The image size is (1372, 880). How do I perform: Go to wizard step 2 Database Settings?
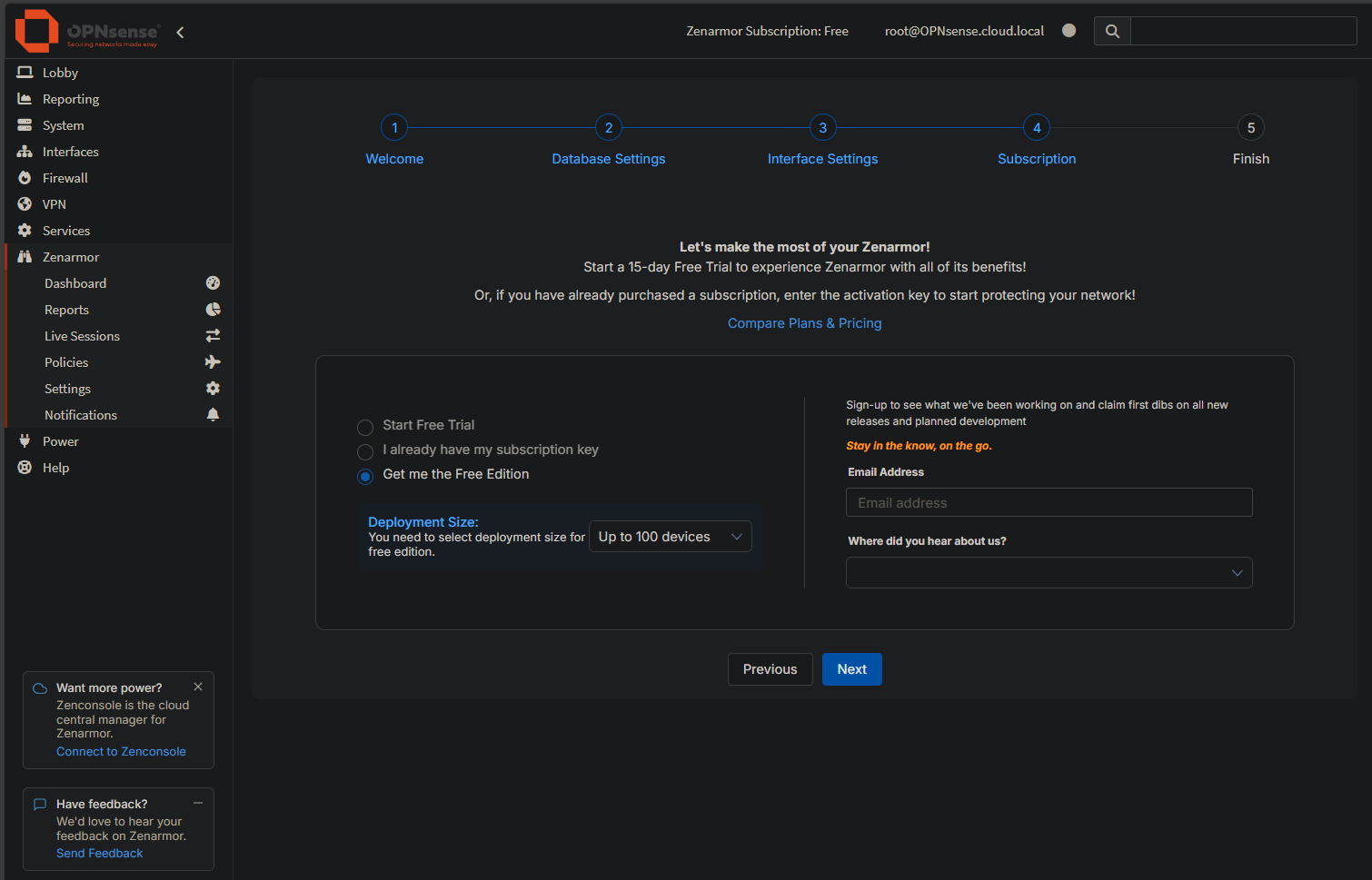(x=609, y=140)
